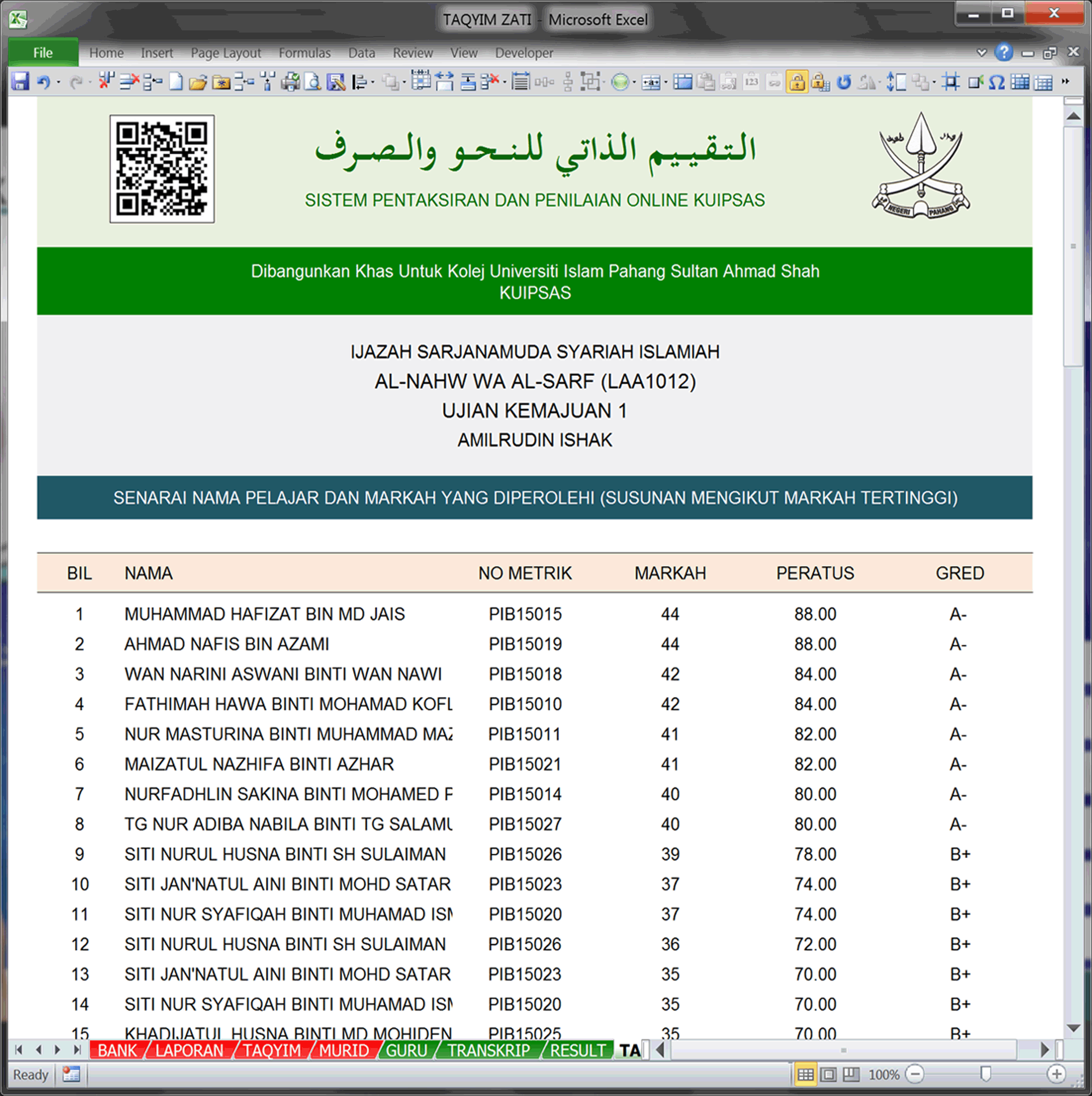Image resolution: width=1092 pixels, height=1096 pixels.
Task: Open the File tab
Action: coord(43,53)
